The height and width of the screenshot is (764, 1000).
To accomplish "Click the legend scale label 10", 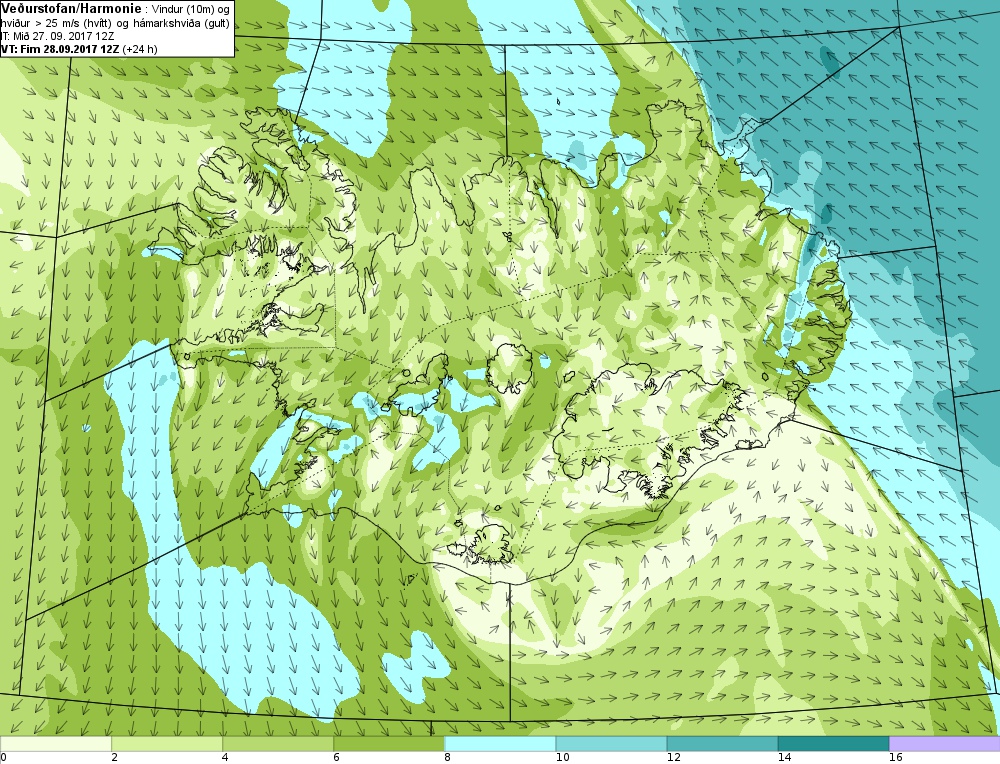I will [562, 758].
